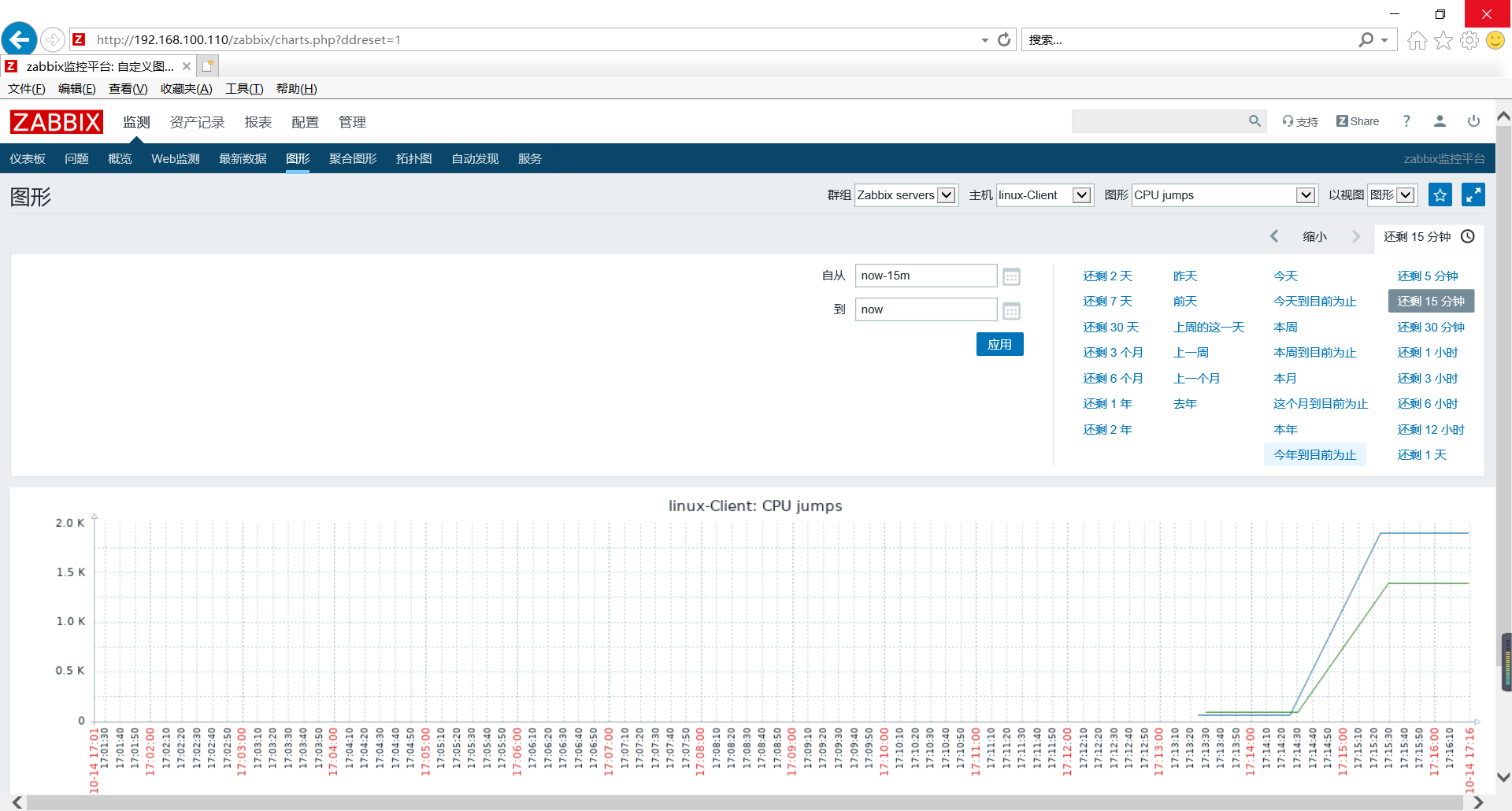Open the user profile icon
Viewport: 1512px width, 811px height.
1440,121
